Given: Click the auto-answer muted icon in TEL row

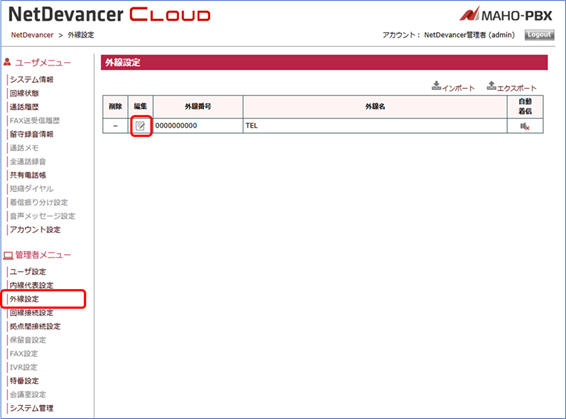Looking at the screenshot, I should tap(525, 126).
